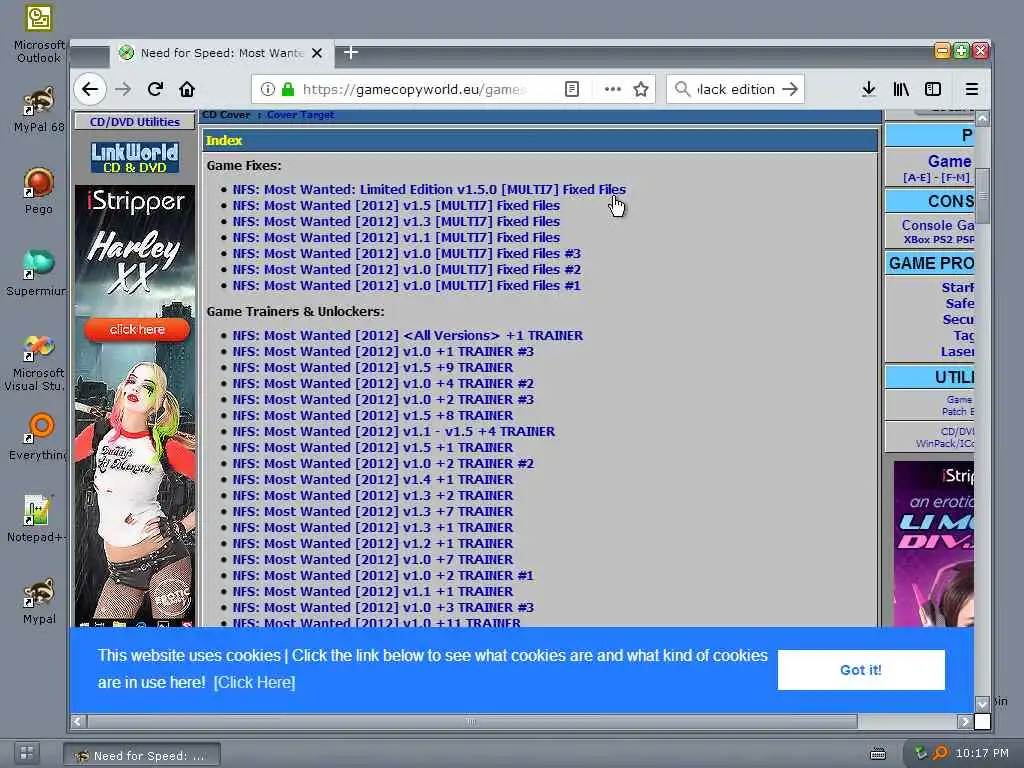
Task: Open the Downloads arrow icon
Action: coord(868,89)
